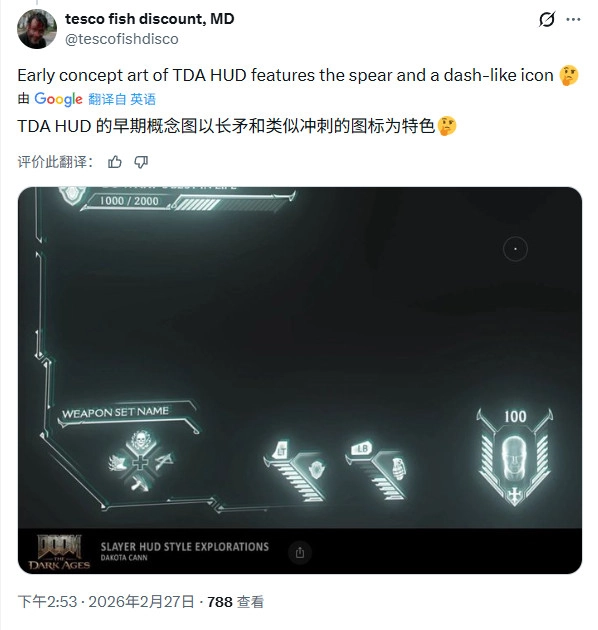
Task: Click the grenade icon under LB
Action: 398,468
